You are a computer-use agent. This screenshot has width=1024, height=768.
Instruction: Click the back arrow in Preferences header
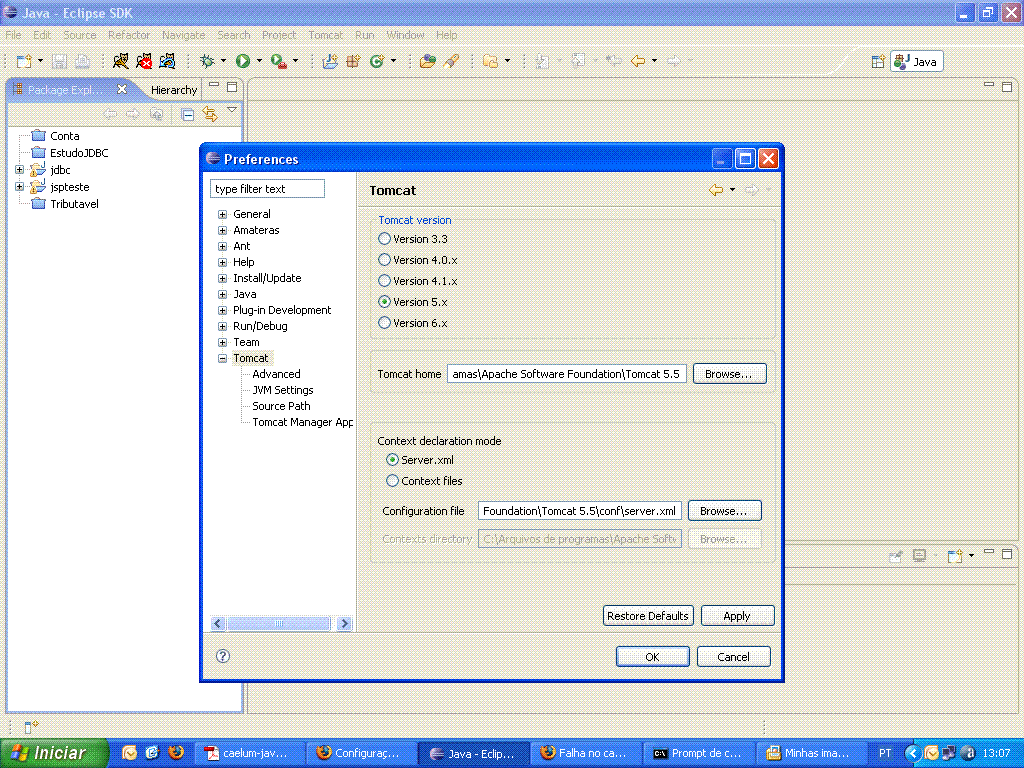point(716,190)
